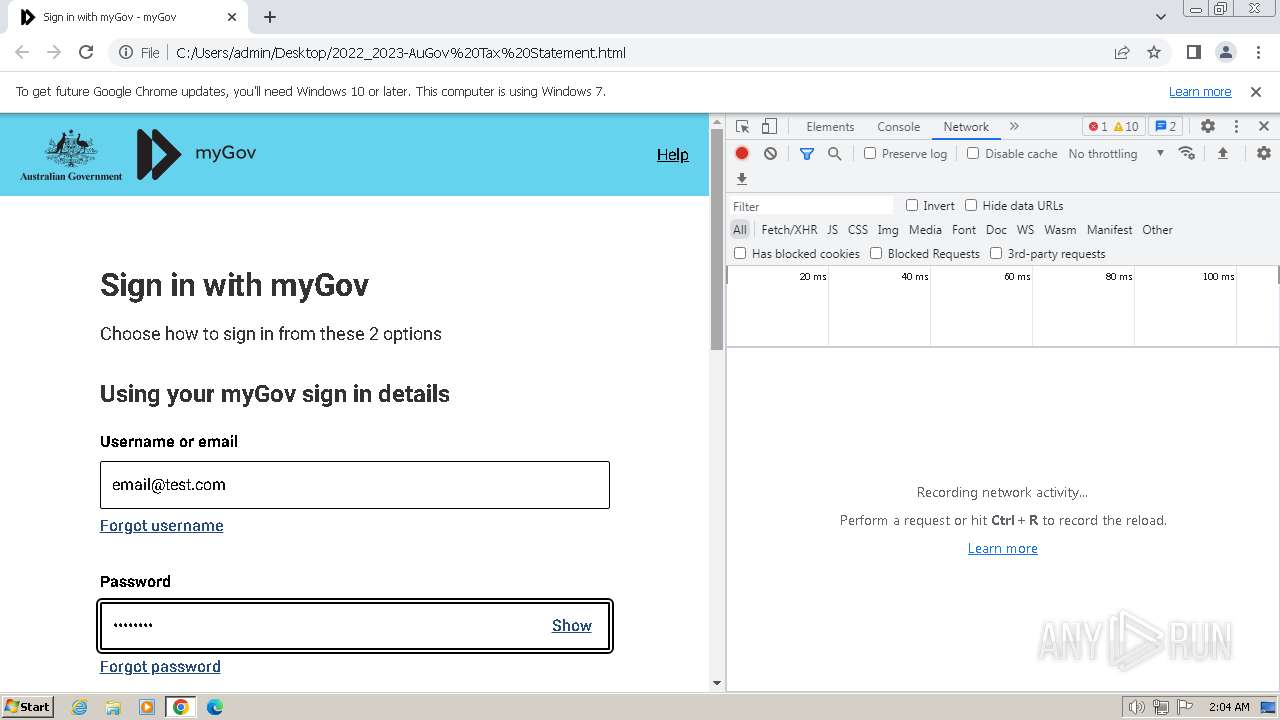The height and width of the screenshot is (720, 1280).
Task: Check Hide data URLs checkbox
Action: click(971, 205)
